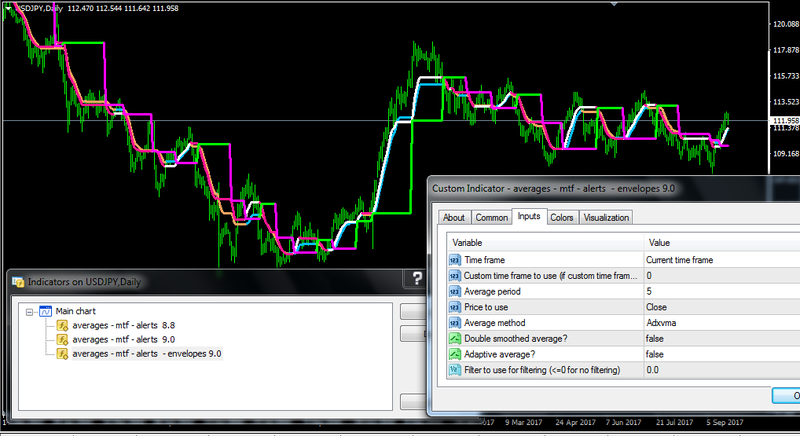This screenshot has height=436, width=800.
Task: Click 'Double smoothed average?' label
Action: [515, 339]
